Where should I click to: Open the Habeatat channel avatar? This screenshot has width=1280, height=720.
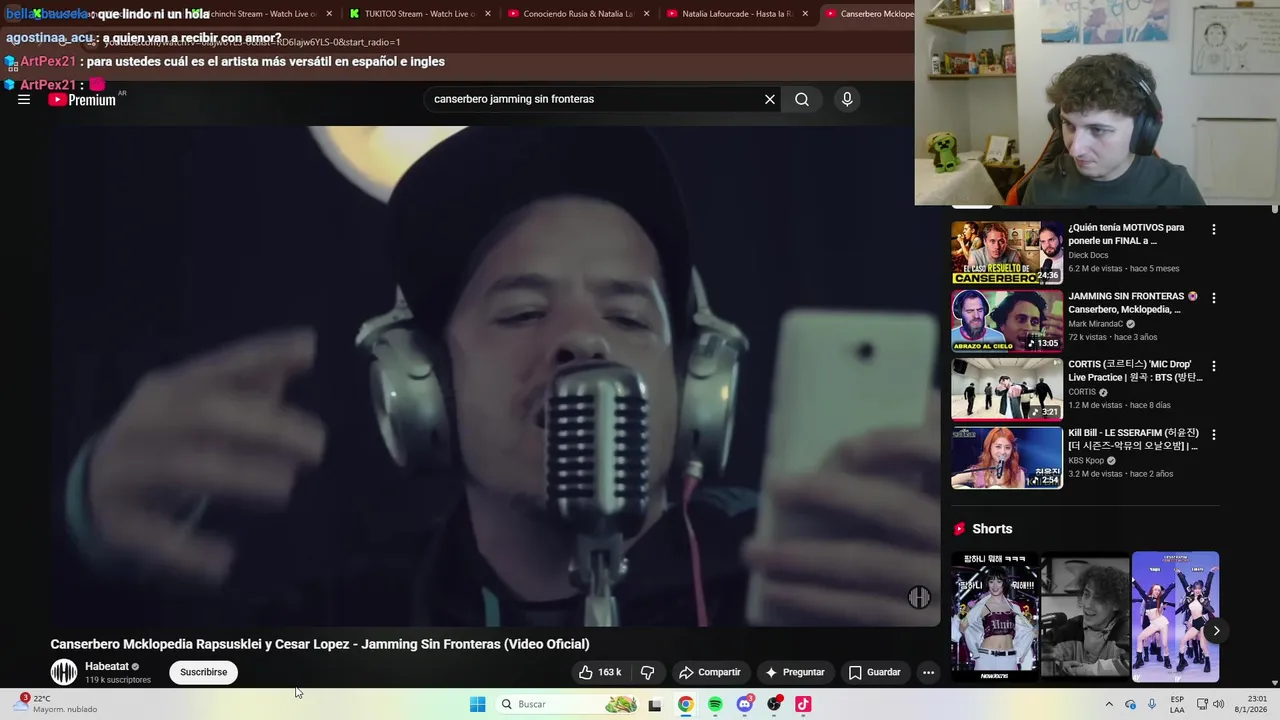tap(64, 672)
